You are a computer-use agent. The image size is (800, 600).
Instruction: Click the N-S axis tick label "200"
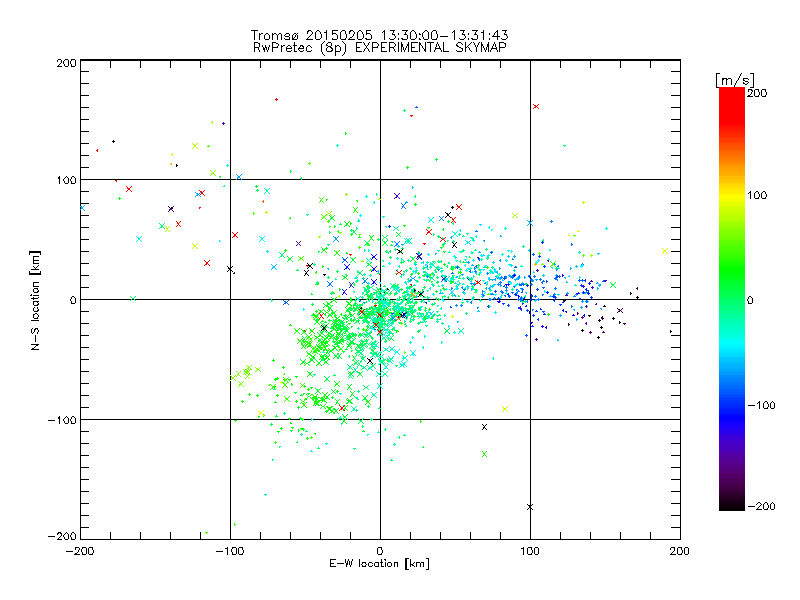click(x=66, y=63)
